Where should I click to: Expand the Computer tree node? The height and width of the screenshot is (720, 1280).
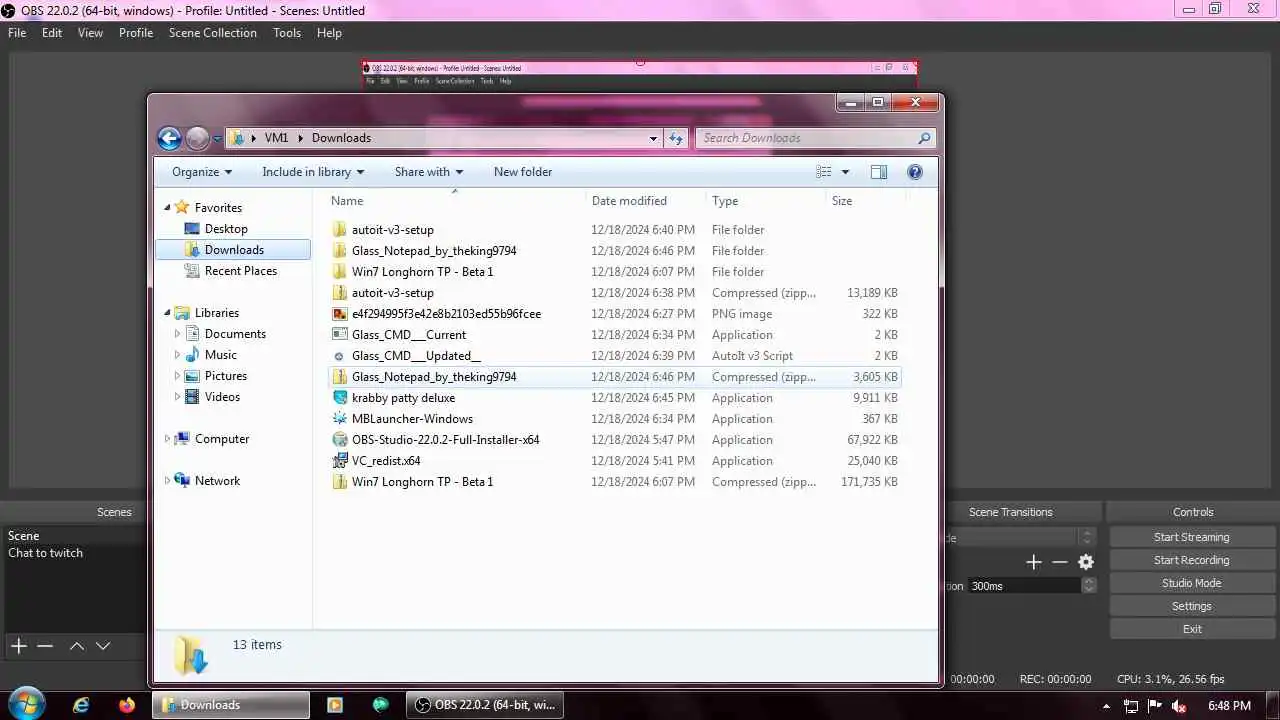[167, 439]
